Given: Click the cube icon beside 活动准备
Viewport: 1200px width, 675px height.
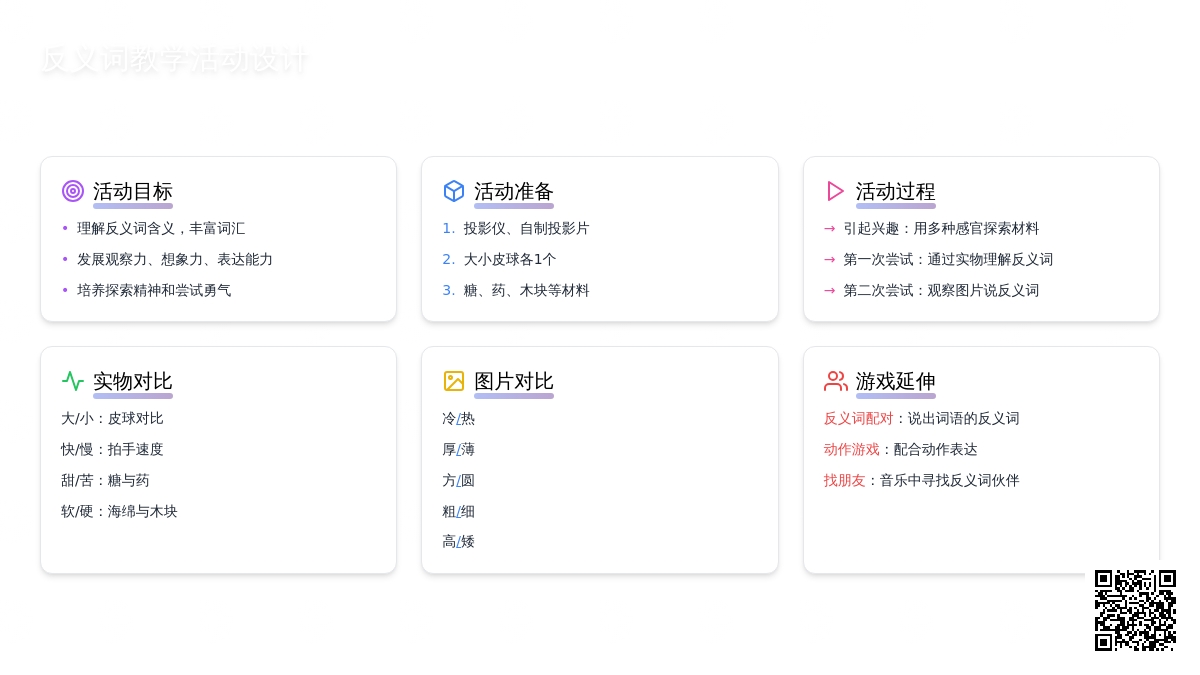Looking at the screenshot, I should pos(454,191).
